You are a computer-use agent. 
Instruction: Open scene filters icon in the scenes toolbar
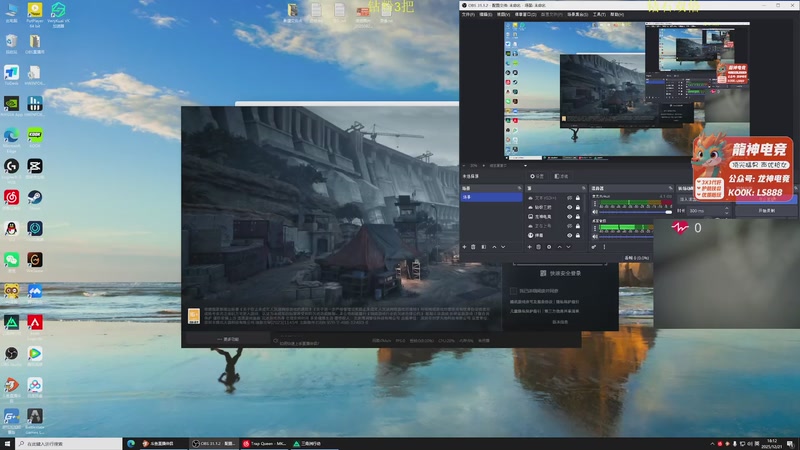click(484, 247)
